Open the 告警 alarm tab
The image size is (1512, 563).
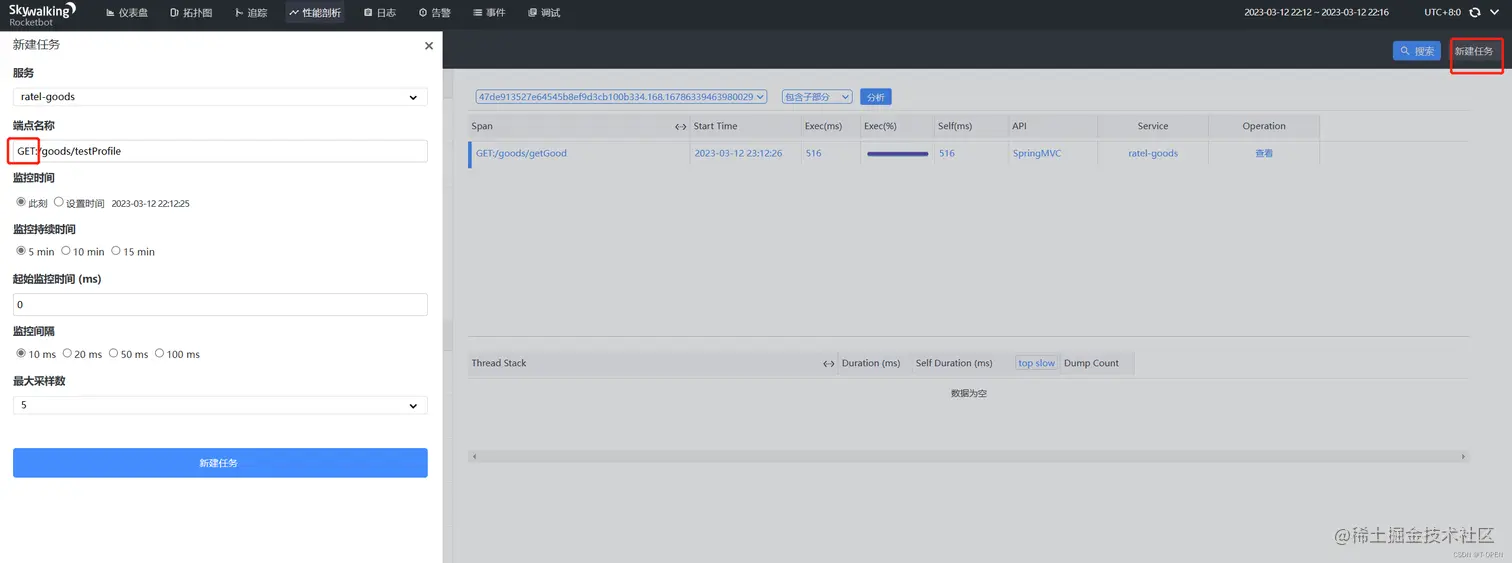point(434,13)
